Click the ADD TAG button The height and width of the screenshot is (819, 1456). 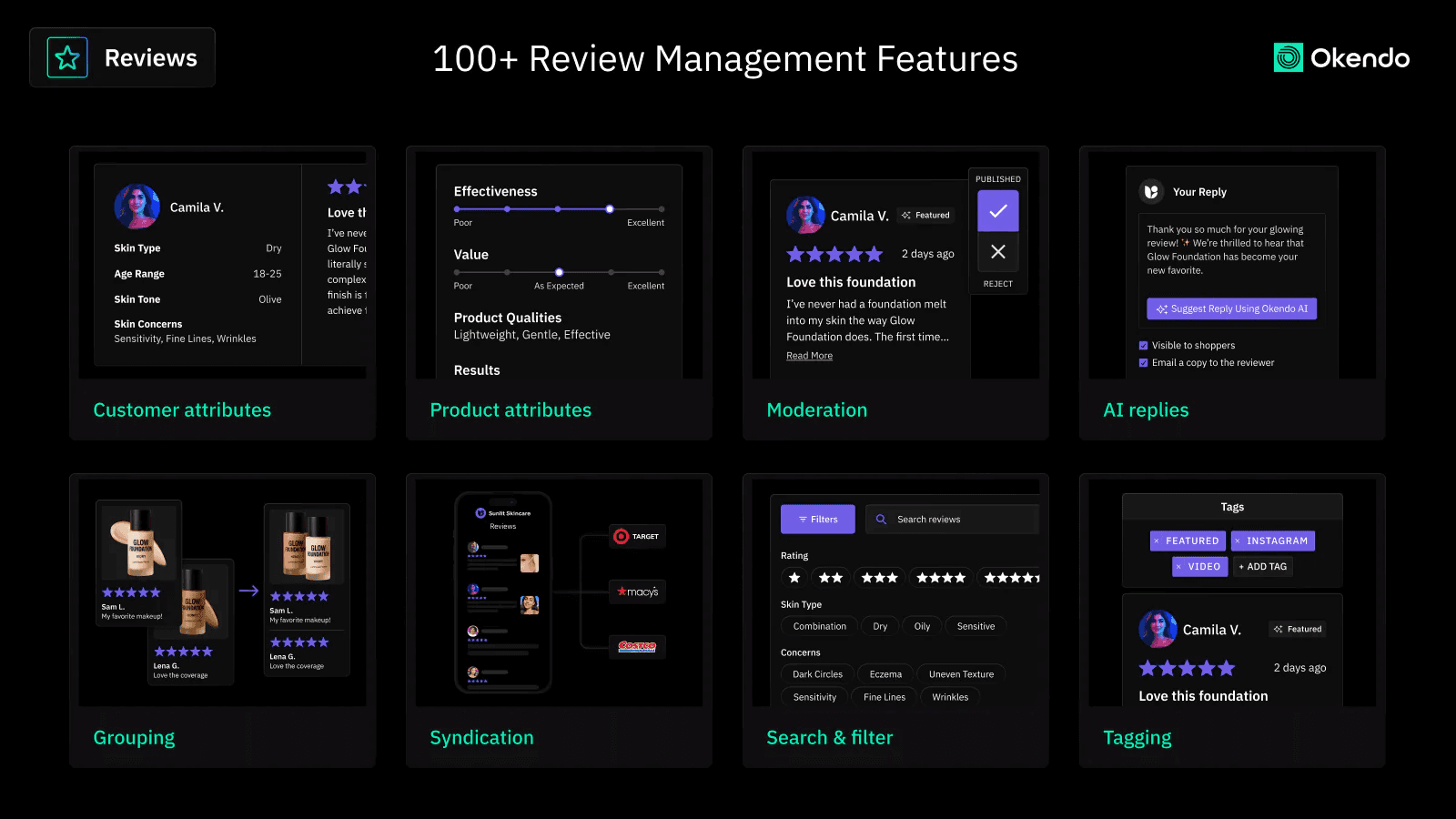click(x=1263, y=566)
